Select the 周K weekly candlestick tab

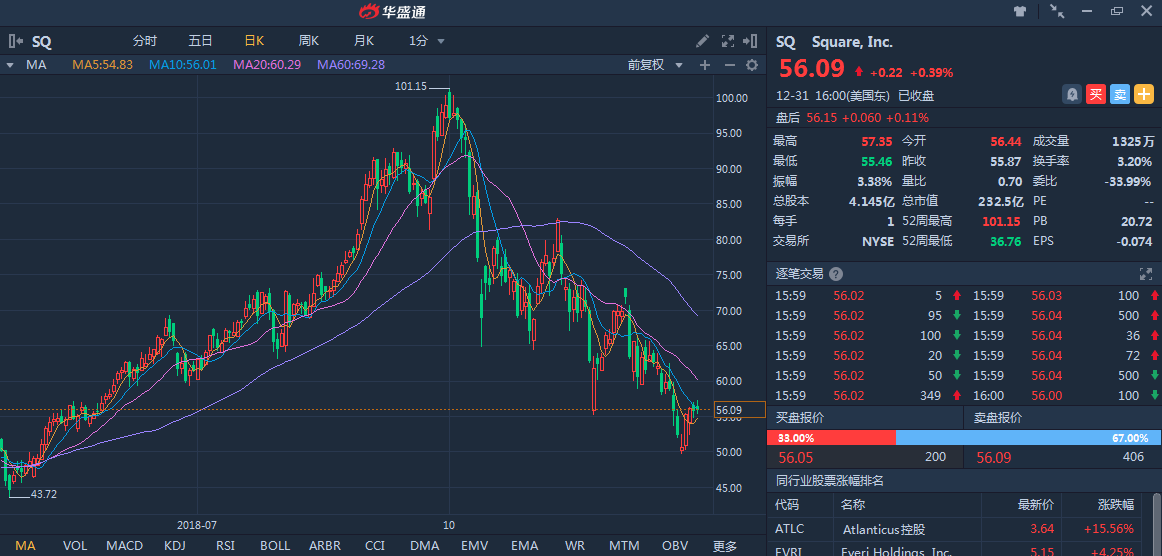coord(308,42)
